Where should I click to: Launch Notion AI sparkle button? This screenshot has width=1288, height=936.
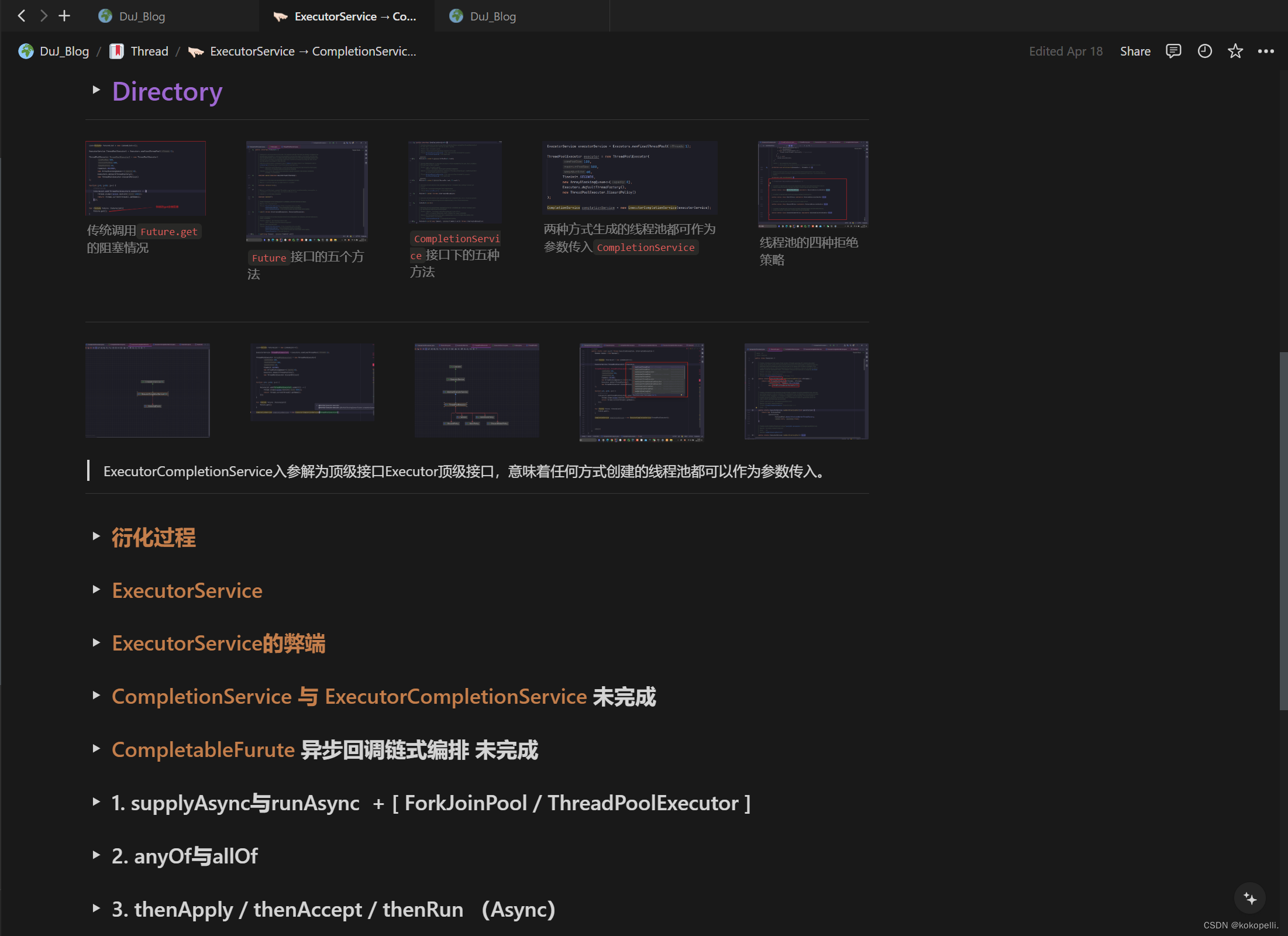pos(1249,899)
